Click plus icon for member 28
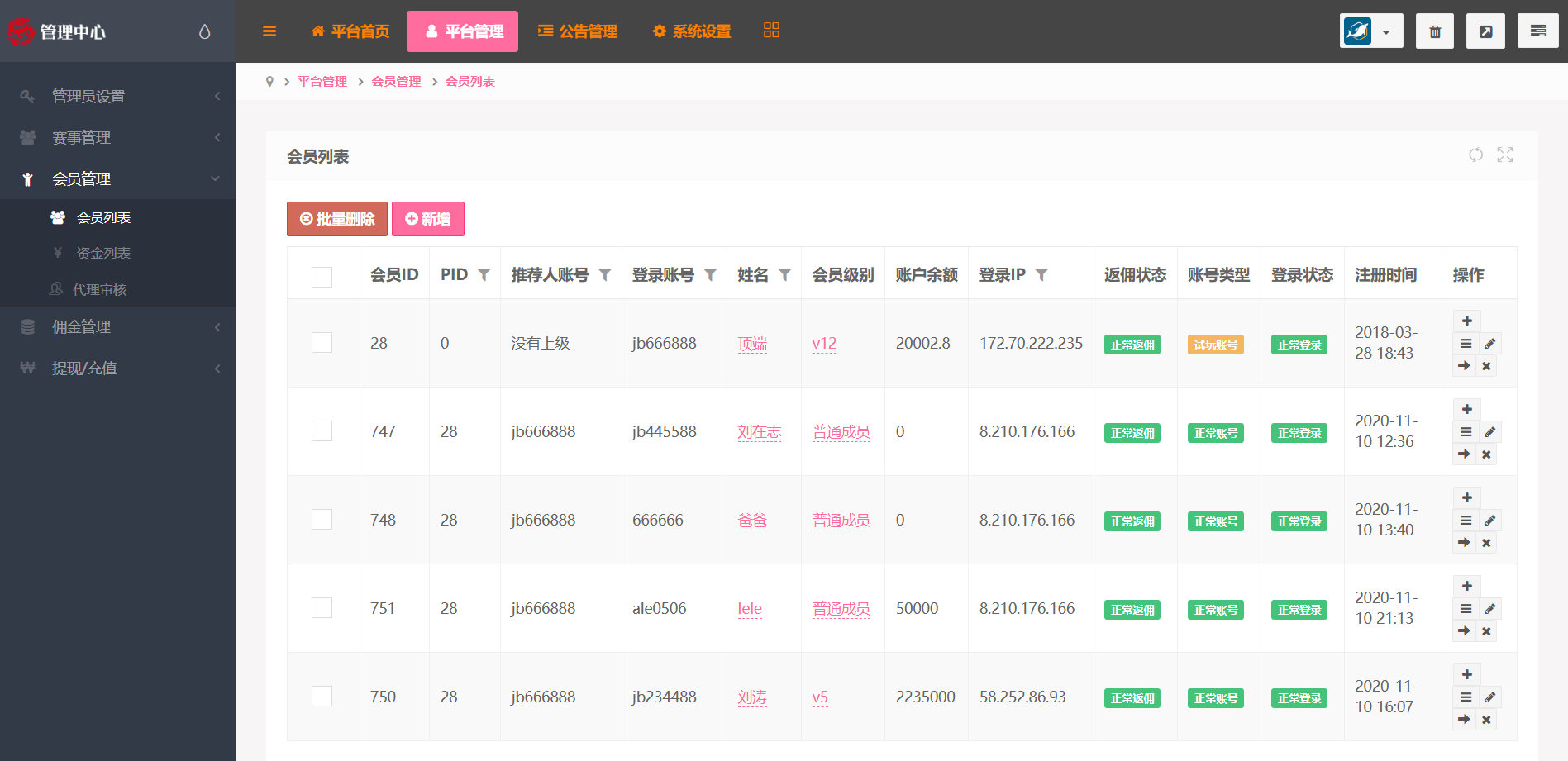The height and width of the screenshot is (761, 1568). tap(1467, 321)
